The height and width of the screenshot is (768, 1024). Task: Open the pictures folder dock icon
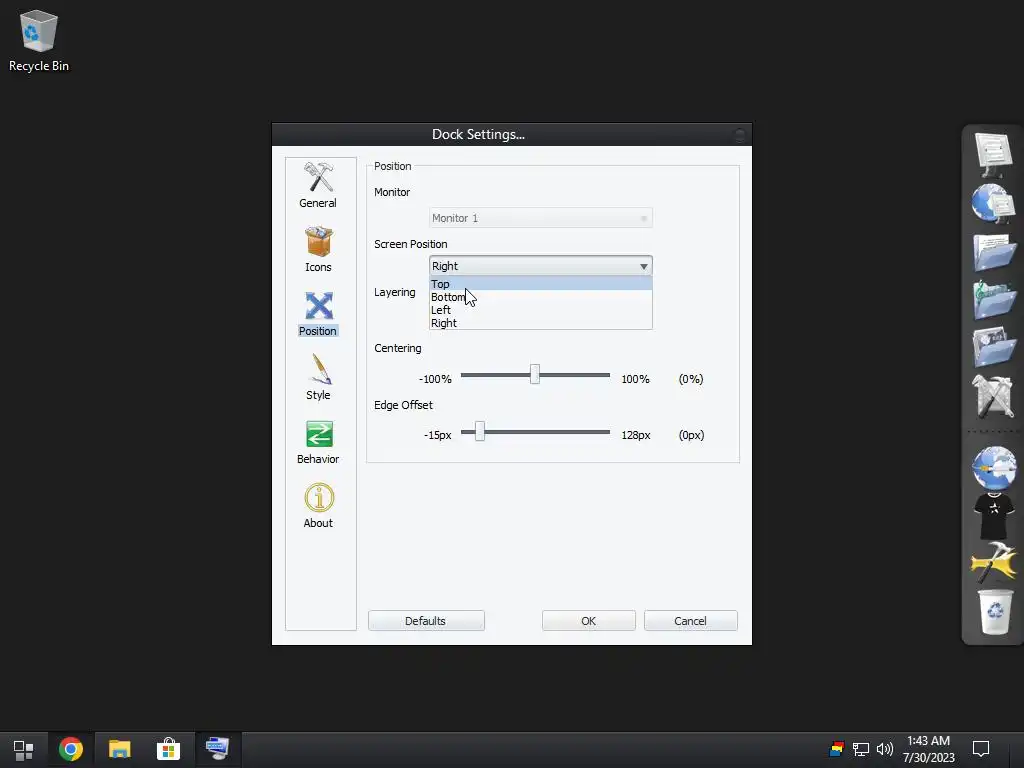(x=993, y=347)
